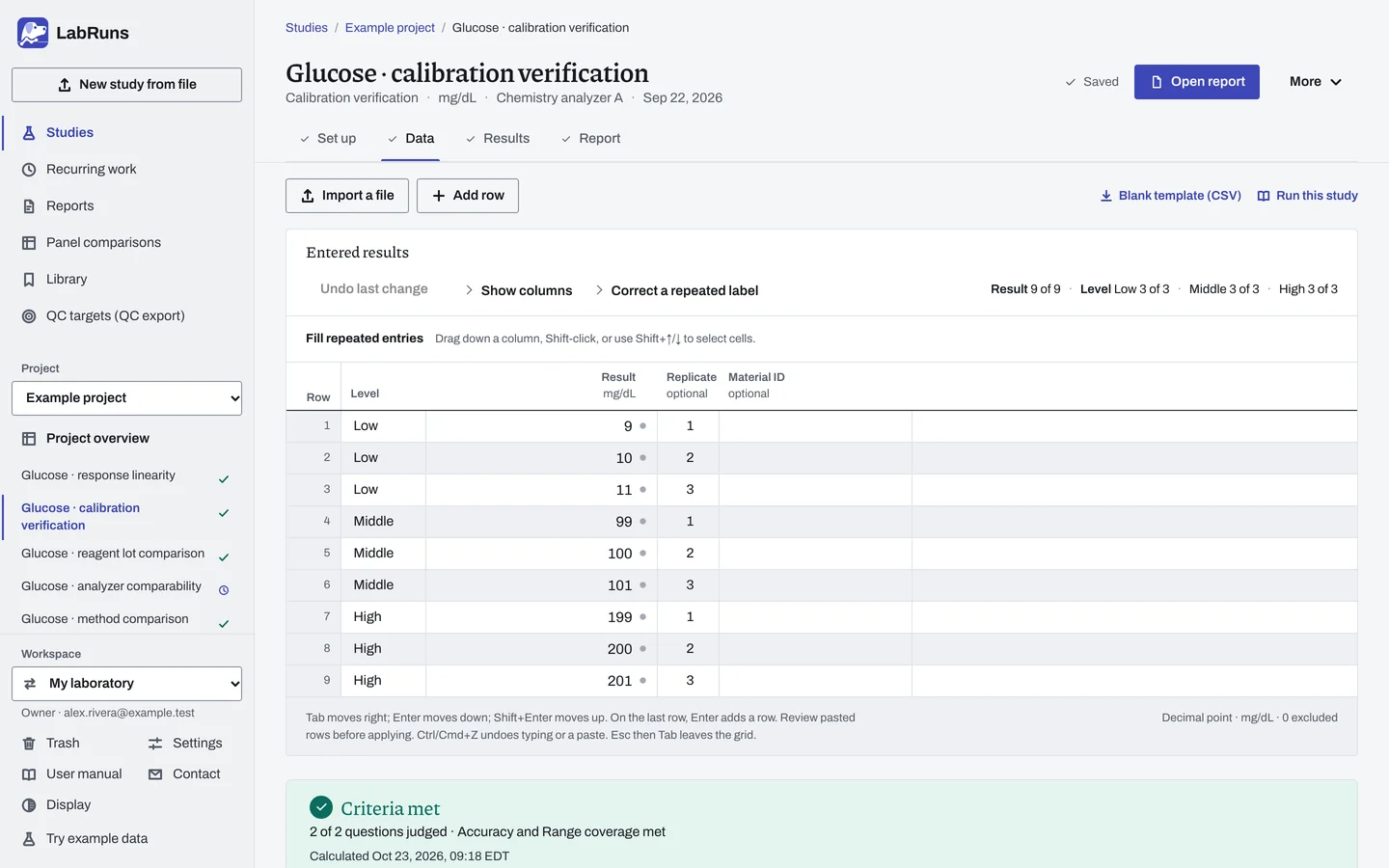This screenshot has width=1389, height=868.
Task: Expand Show columns
Action: (518, 290)
